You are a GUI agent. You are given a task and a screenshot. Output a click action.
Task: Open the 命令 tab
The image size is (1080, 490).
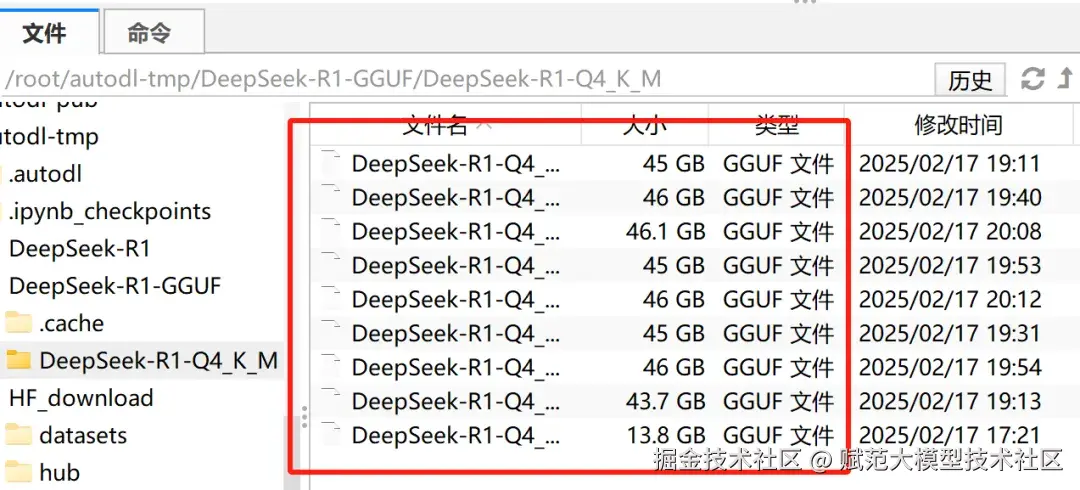point(150,33)
